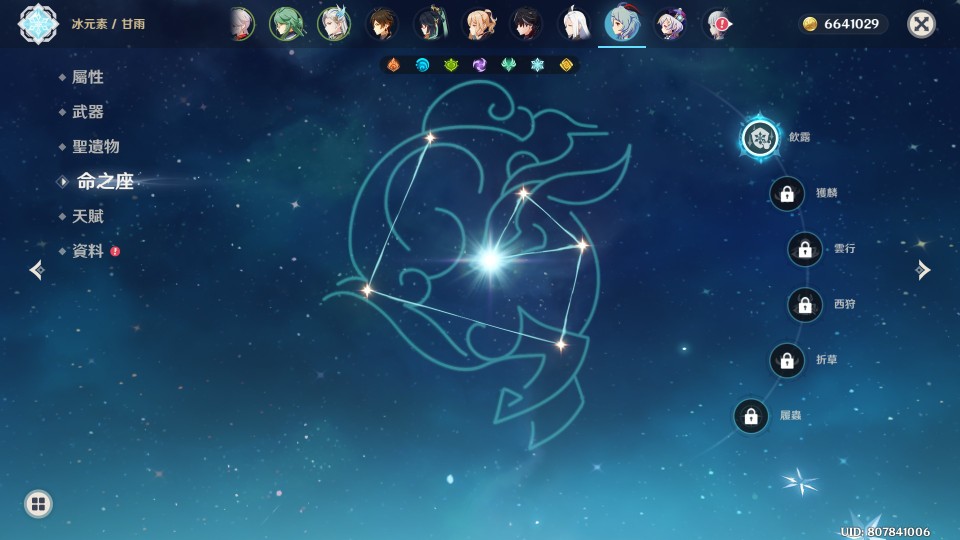Go to previous character with left arrow
Screen dimensions: 960x540
click(x=37, y=269)
